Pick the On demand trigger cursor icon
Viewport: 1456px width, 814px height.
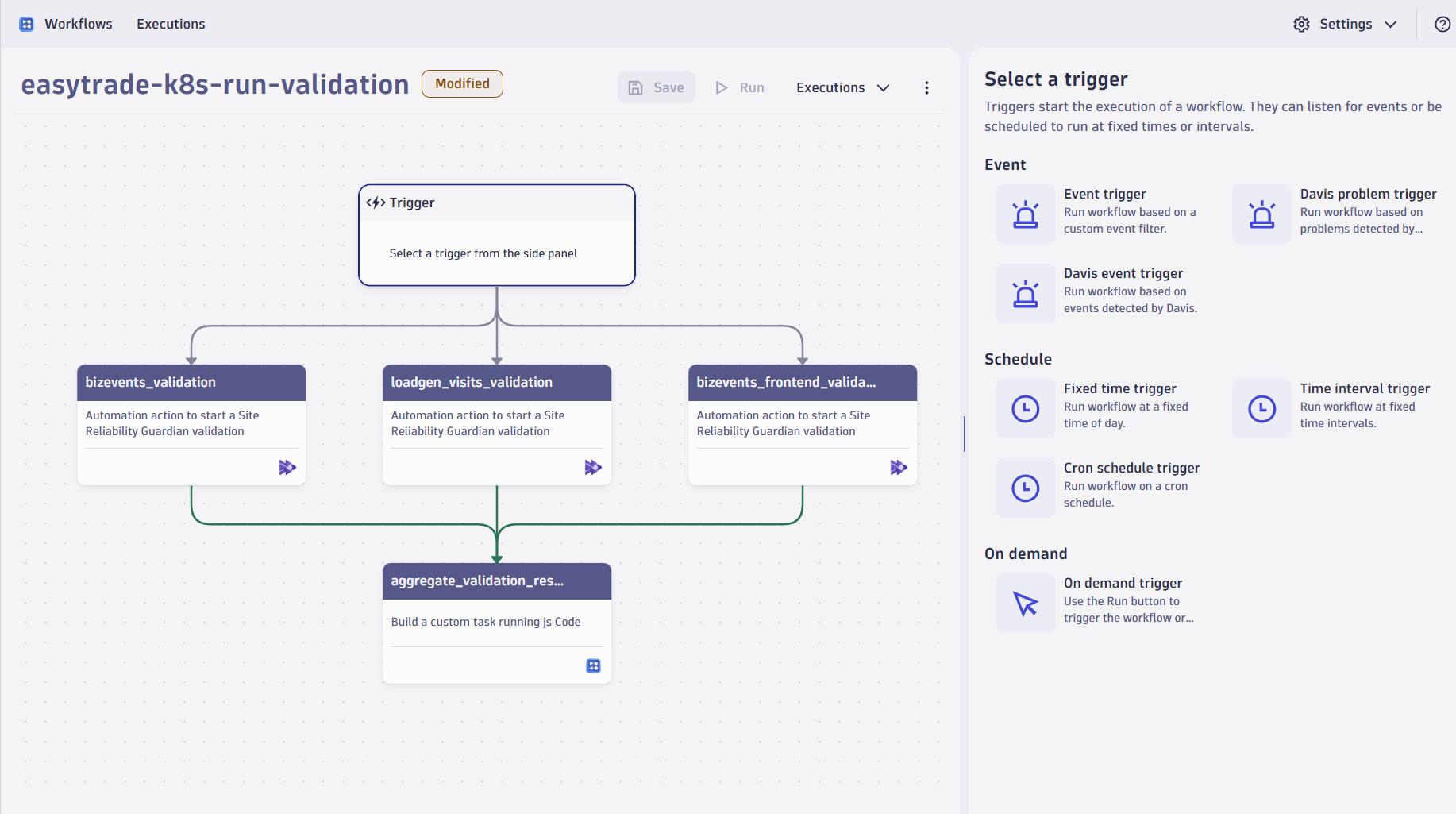[1025, 604]
